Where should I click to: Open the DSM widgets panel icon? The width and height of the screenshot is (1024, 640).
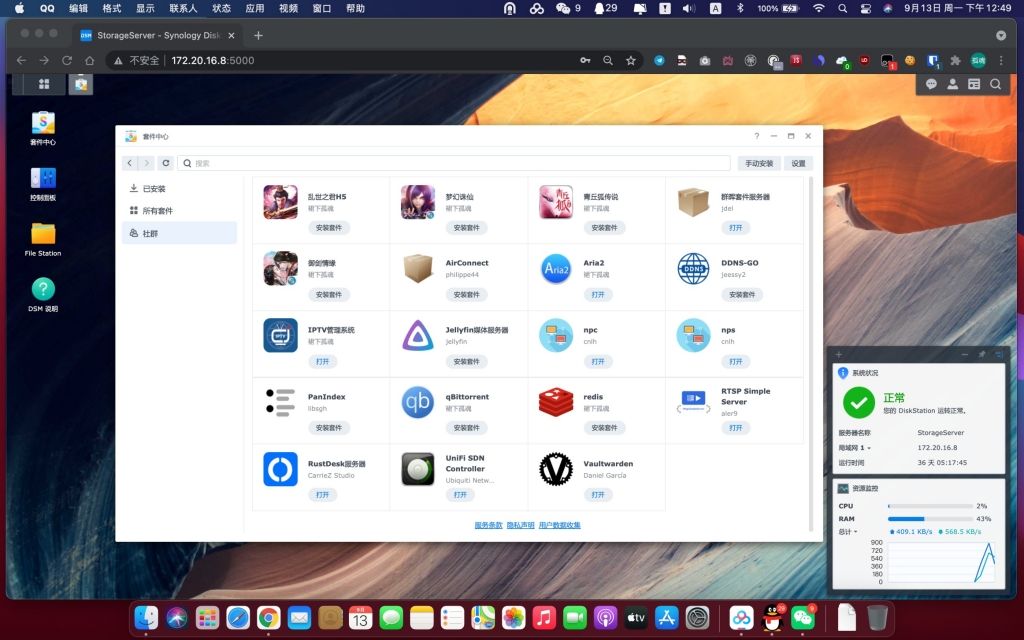[x=974, y=84]
